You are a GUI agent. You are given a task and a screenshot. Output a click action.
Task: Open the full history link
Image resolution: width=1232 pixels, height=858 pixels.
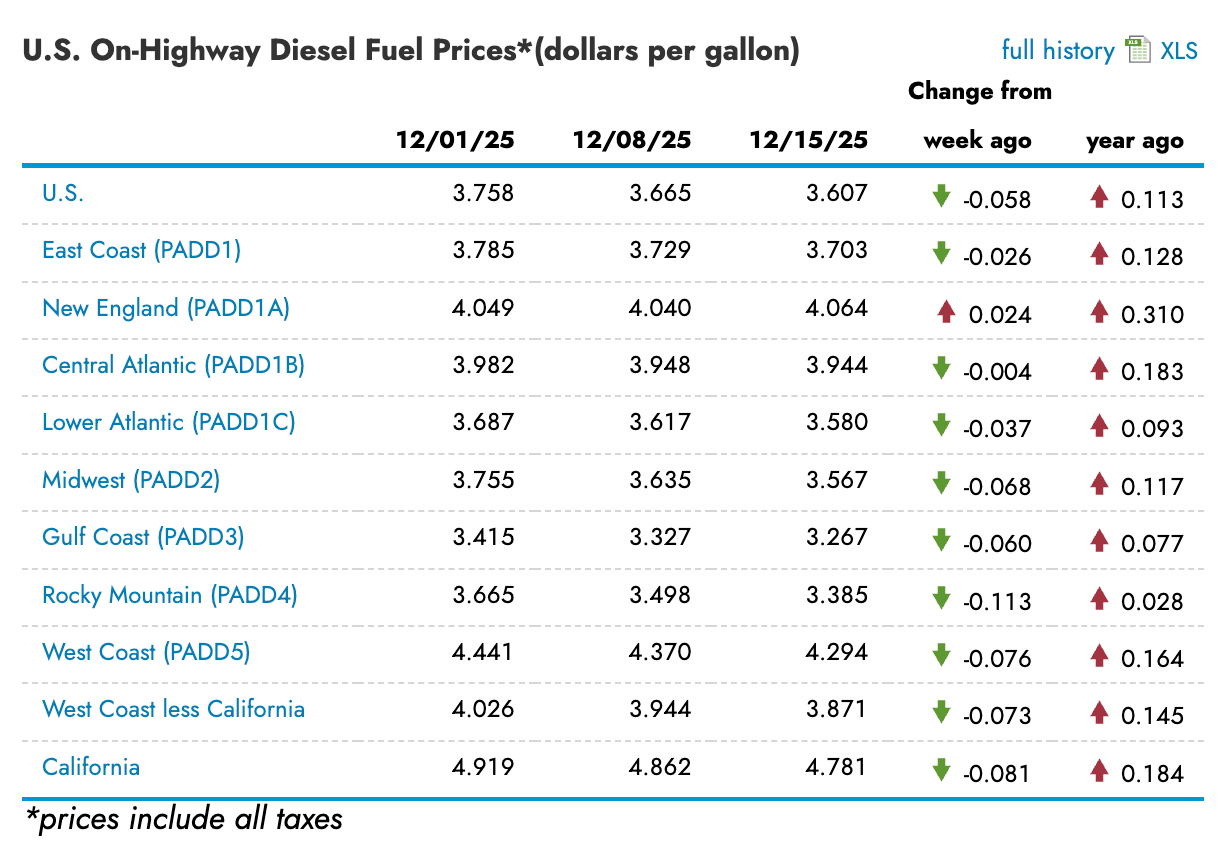click(1058, 51)
